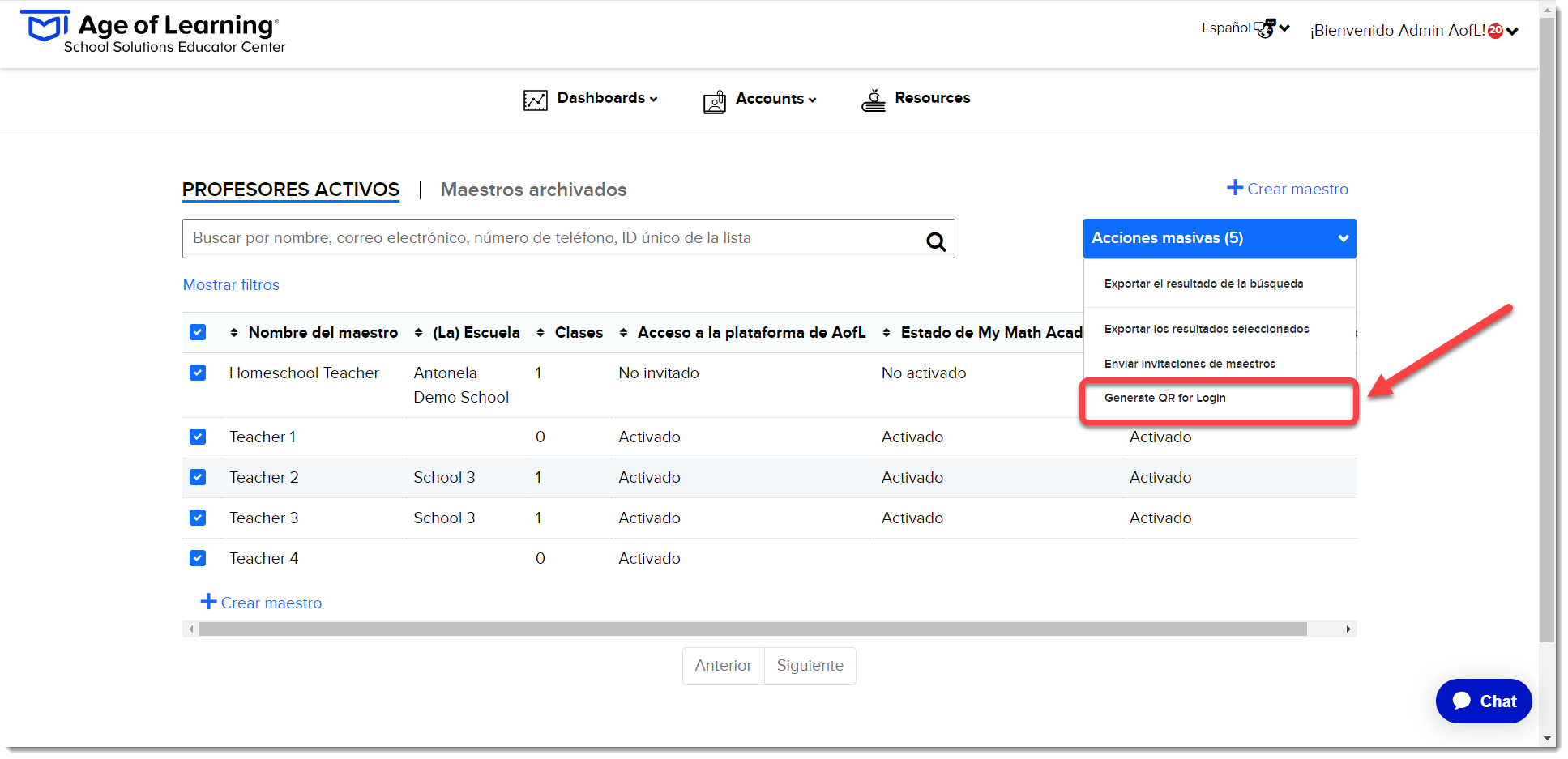Click Mostrar filtros link
This screenshot has height=759, width=1568.
pyautogui.click(x=231, y=285)
